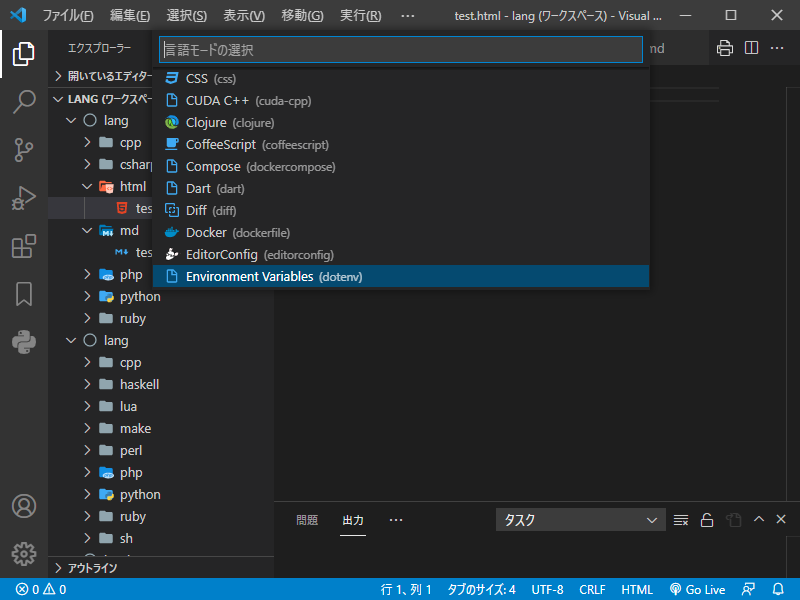Open the Search view in activity bar
Viewport: 800px width, 600px height.
23,102
